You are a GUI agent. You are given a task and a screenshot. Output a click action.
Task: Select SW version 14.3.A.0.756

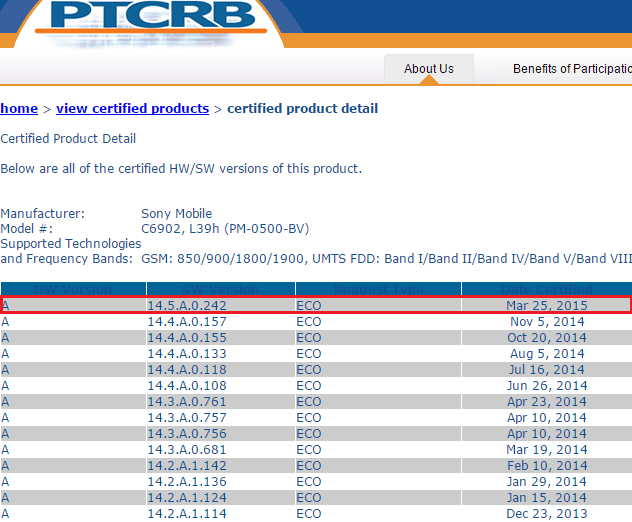click(x=187, y=433)
